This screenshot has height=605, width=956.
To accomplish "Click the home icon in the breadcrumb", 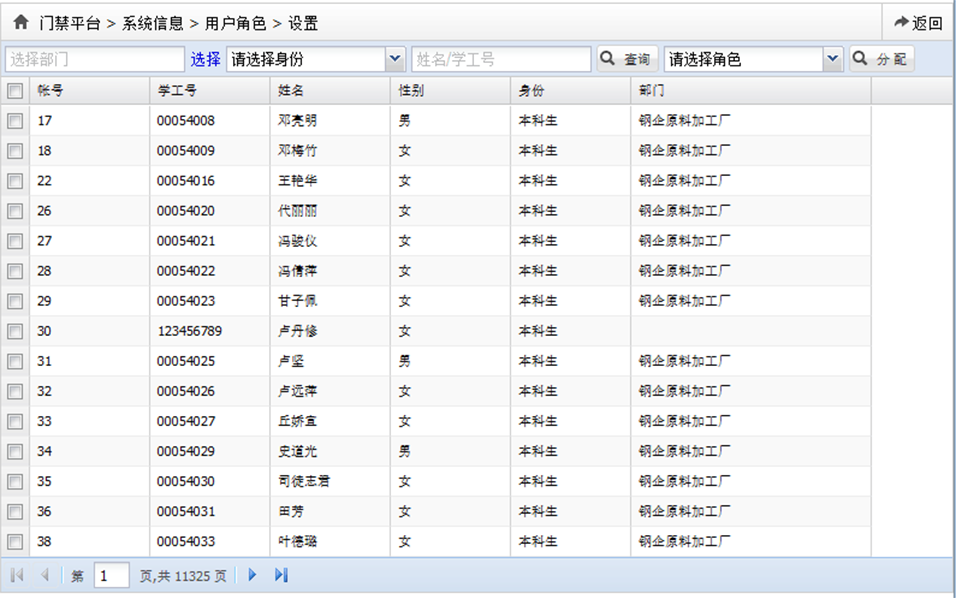I will click(20, 22).
